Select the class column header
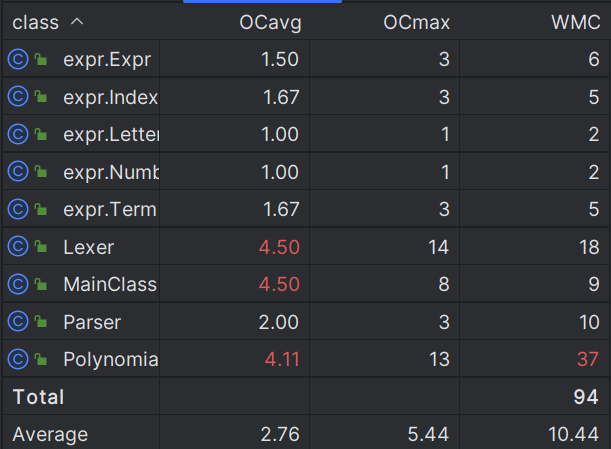The height and width of the screenshot is (449, 611). click(35, 23)
